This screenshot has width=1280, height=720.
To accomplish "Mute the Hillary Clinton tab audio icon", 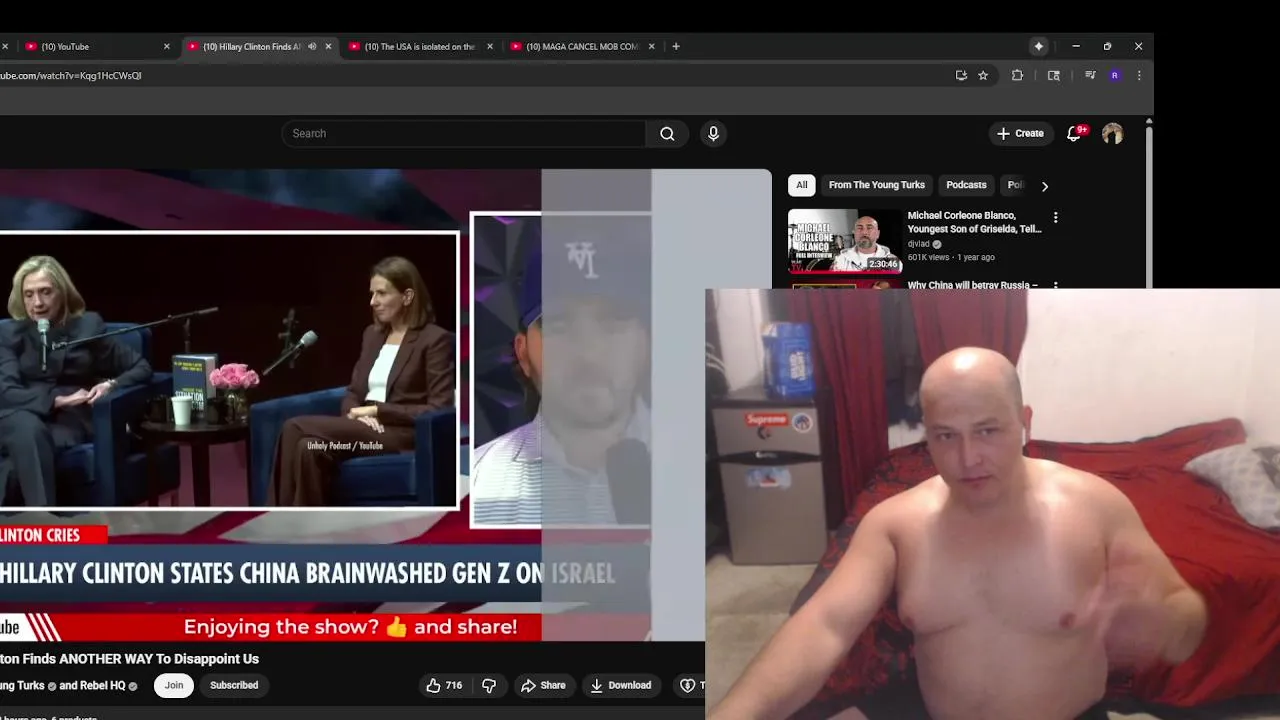I will (312, 46).
